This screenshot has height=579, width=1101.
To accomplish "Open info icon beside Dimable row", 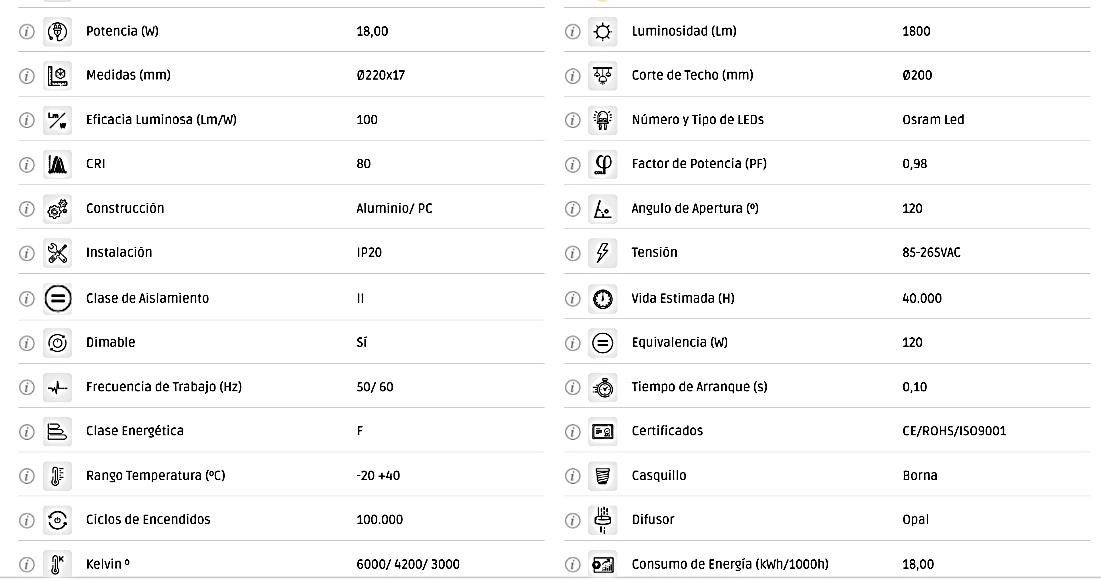I will click(26, 342).
